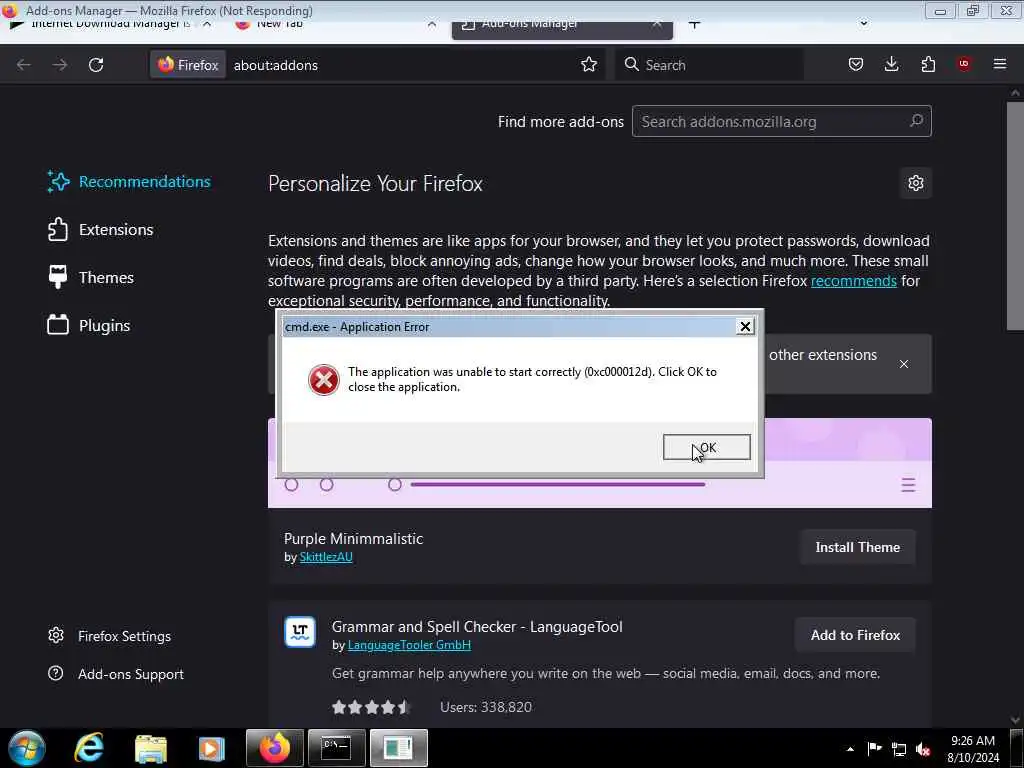
Task: Click the page vertical scrollbar
Action: coord(1015,216)
